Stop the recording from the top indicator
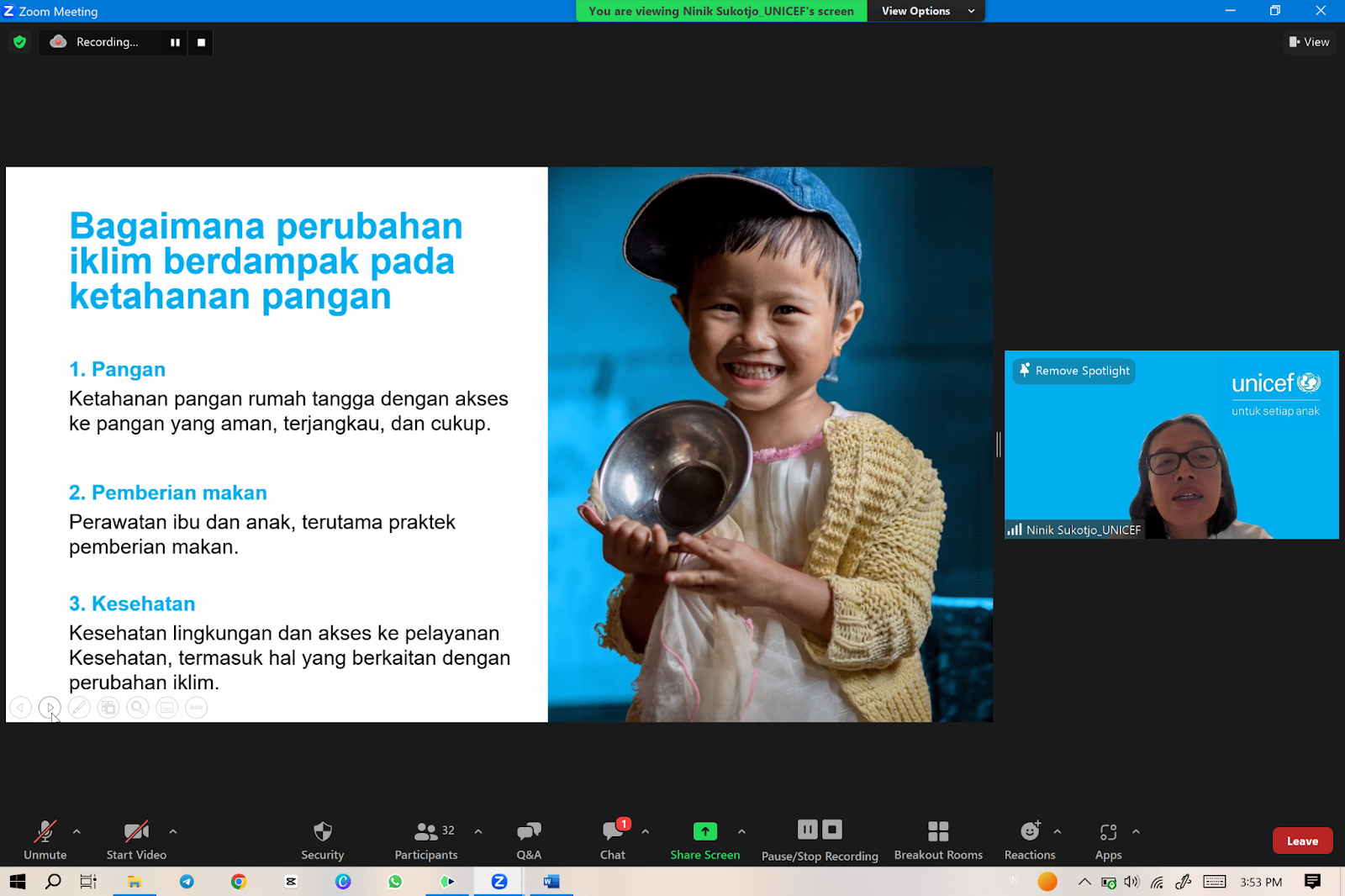The height and width of the screenshot is (896, 1345). coord(201,42)
